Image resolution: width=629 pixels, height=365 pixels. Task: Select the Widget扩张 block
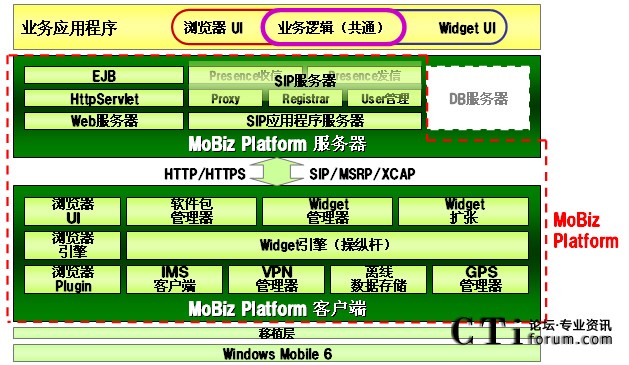(463, 211)
